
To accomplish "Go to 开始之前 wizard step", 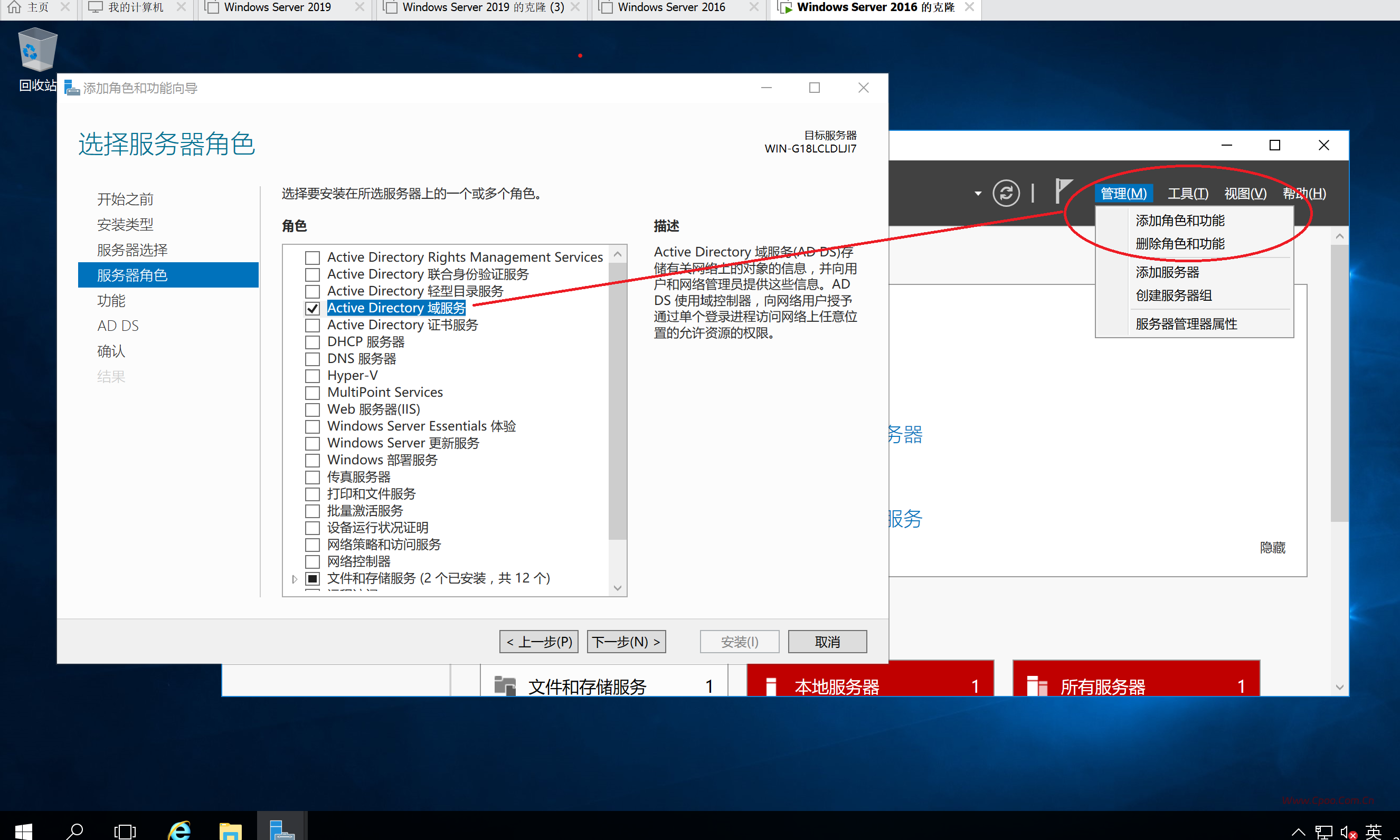I will pyautogui.click(x=125, y=199).
